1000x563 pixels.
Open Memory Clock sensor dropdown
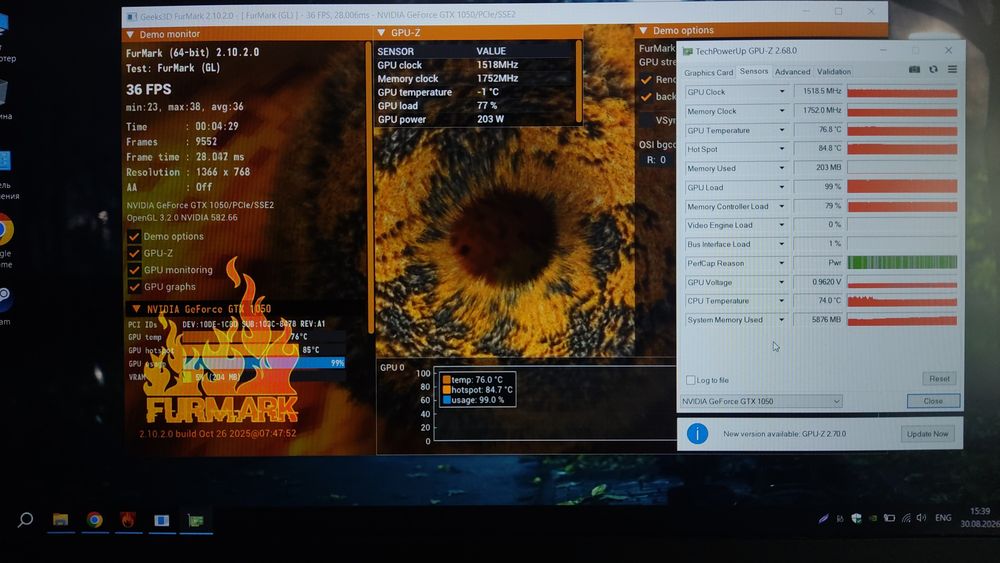pyautogui.click(x=781, y=111)
